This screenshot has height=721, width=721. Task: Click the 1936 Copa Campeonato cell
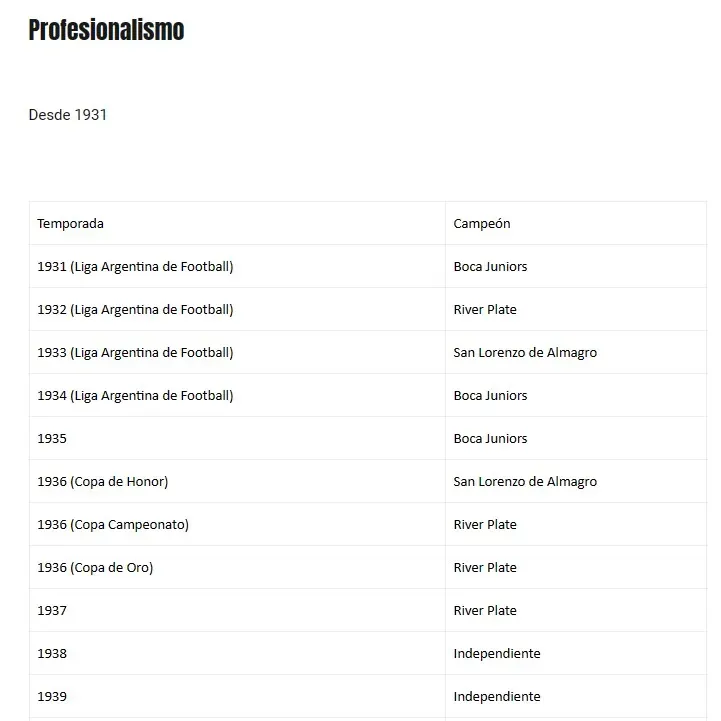pos(113,525)
